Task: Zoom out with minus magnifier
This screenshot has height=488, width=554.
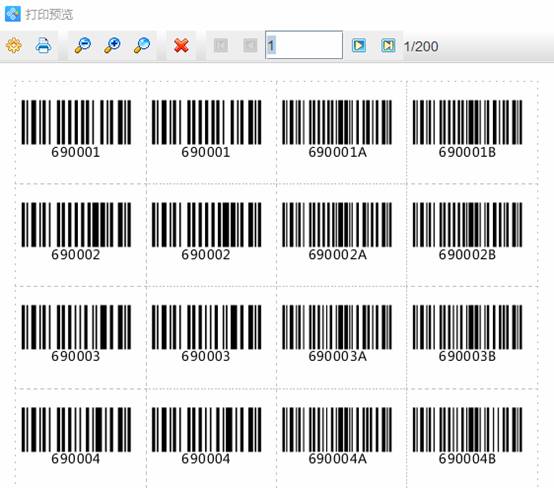Action: tap(83, 46)
